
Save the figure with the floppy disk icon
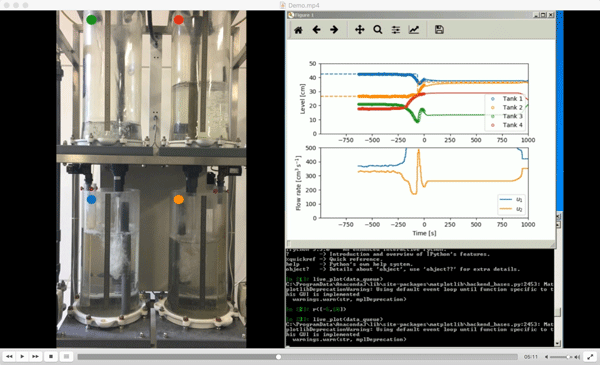[439, 30]
